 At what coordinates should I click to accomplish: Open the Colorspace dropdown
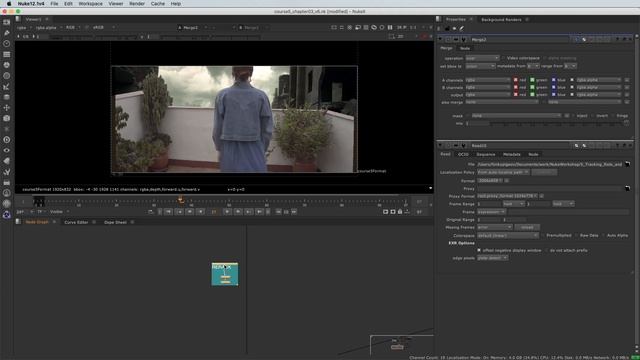[508, 236]
